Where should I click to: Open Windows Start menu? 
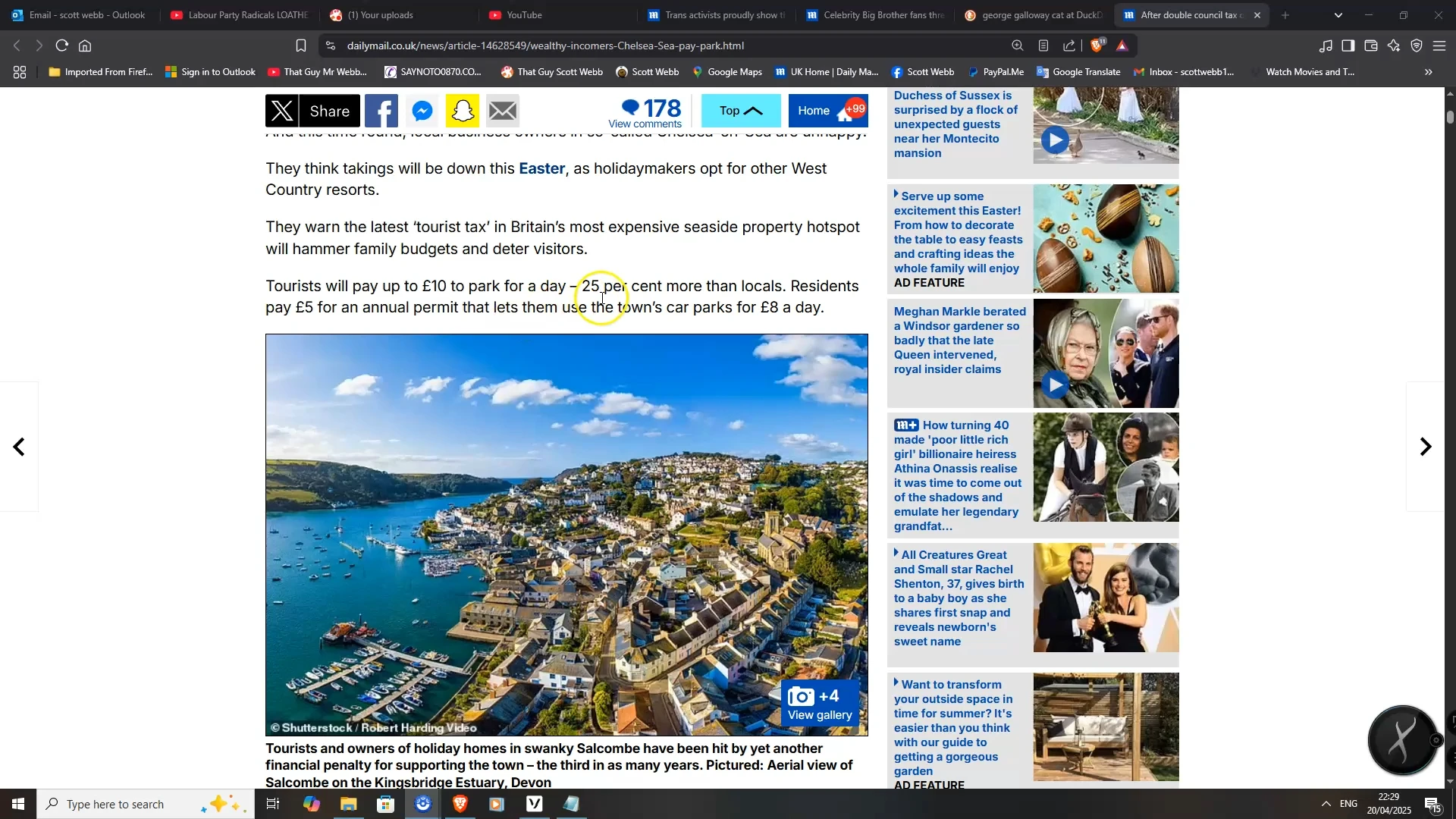pyautogui.click(x=18, y=804)
